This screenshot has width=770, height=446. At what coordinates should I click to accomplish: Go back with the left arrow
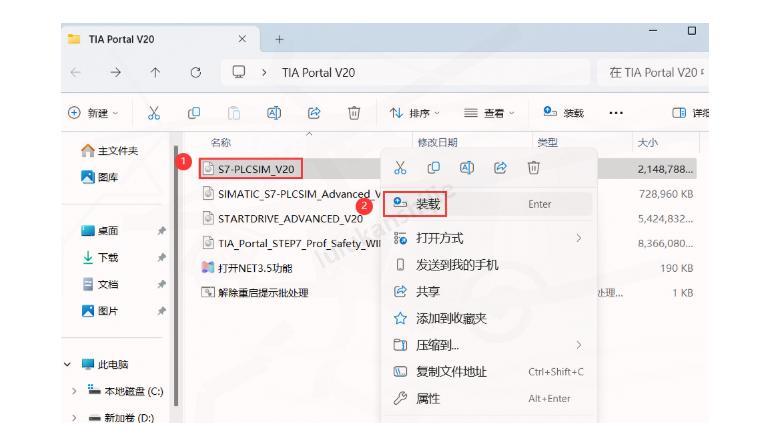click(75, 73)
